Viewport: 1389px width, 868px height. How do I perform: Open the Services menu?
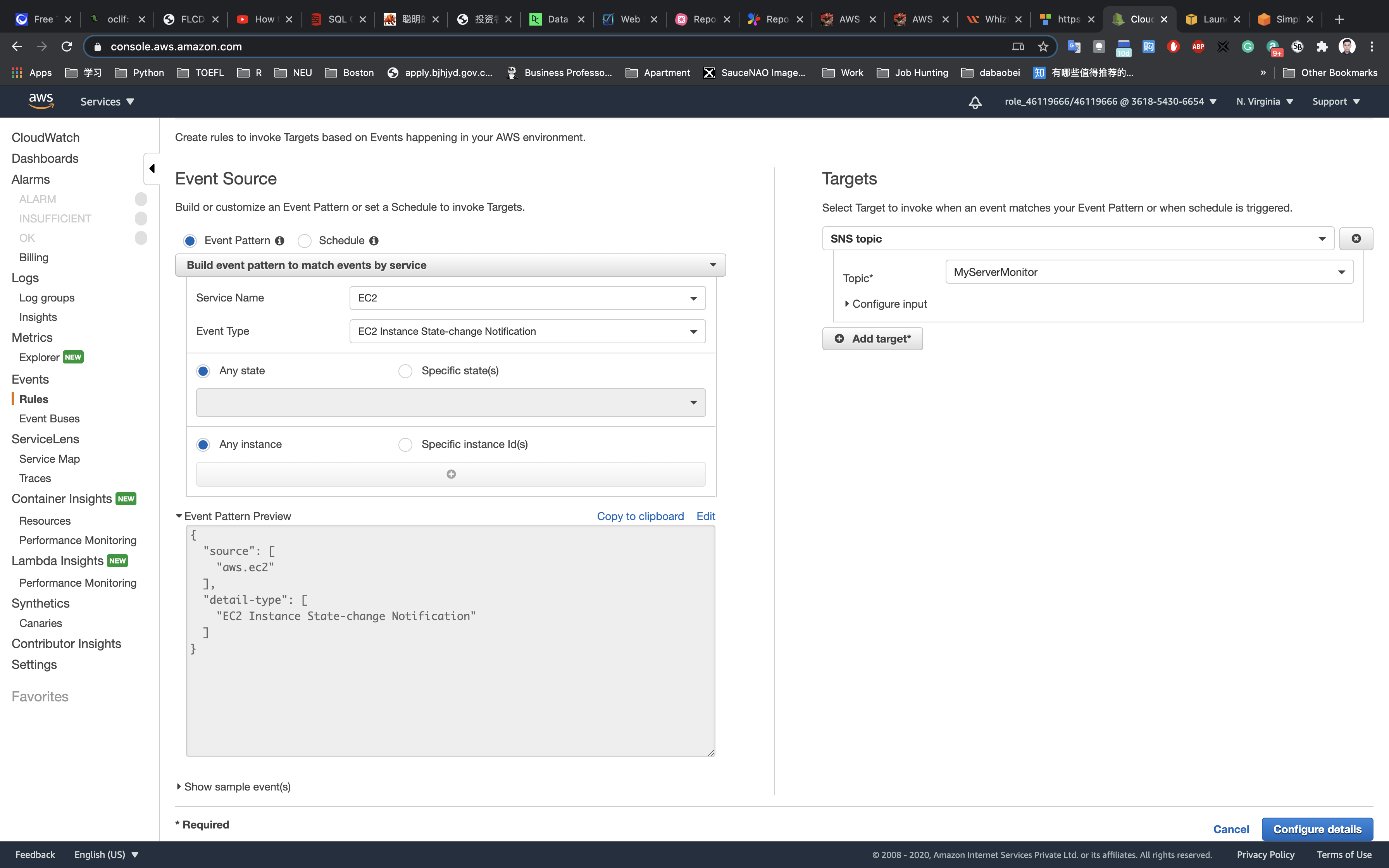[107, 102]
